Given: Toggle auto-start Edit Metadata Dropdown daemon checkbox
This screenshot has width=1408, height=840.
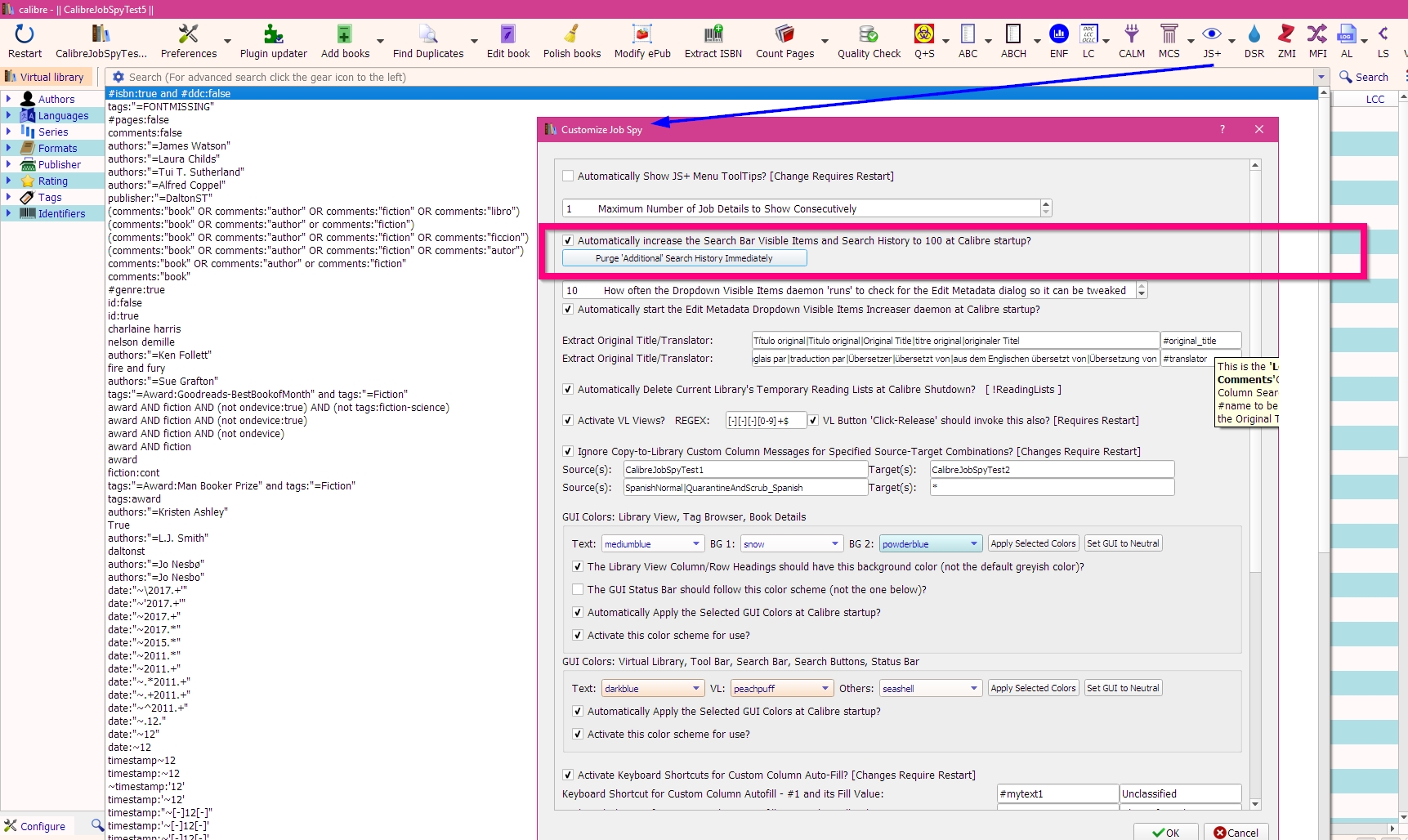Looking at the screenshot, I should (568, 309).
